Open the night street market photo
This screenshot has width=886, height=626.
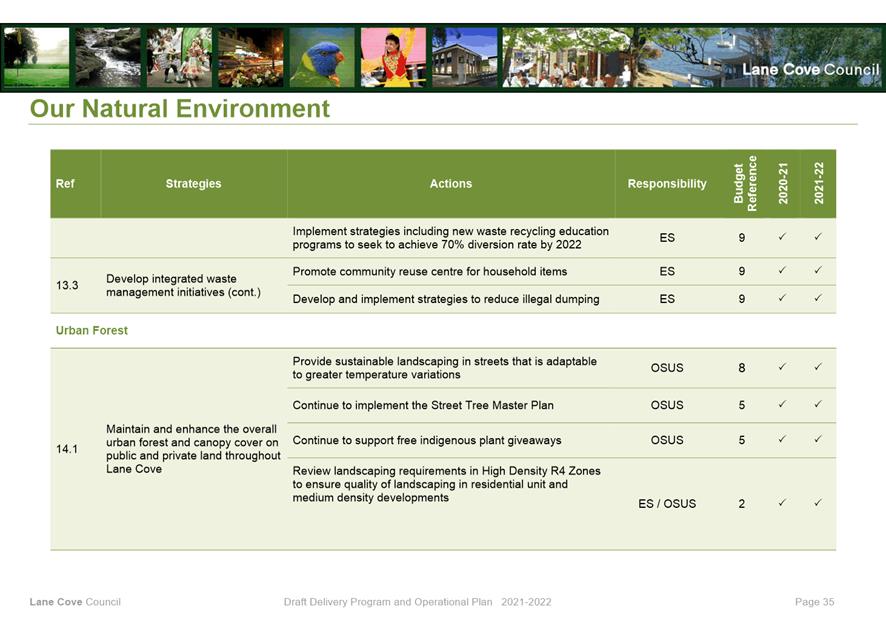pyautogui.click(x=251, y=57)
